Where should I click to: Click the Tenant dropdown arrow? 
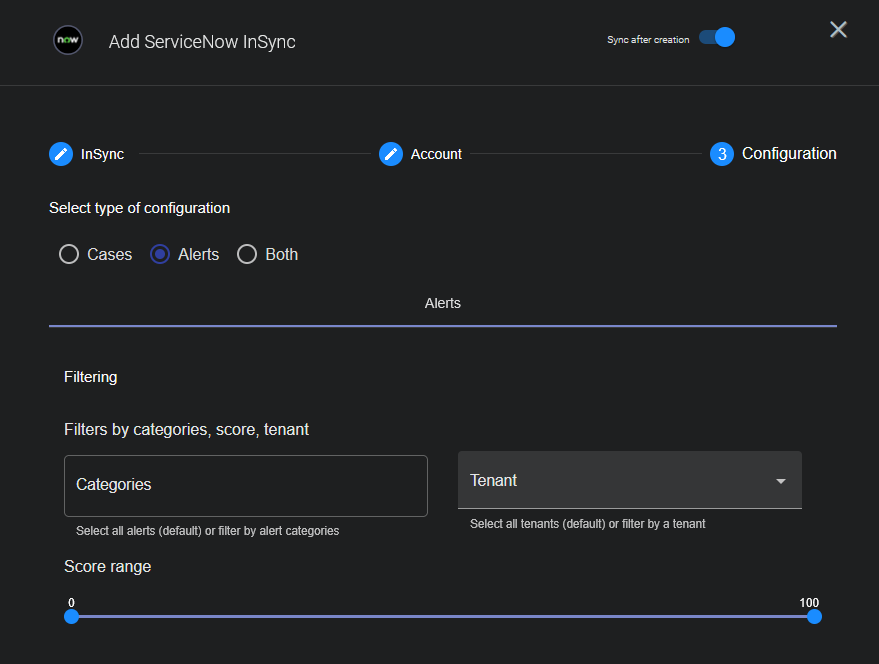tap(781, 481)
